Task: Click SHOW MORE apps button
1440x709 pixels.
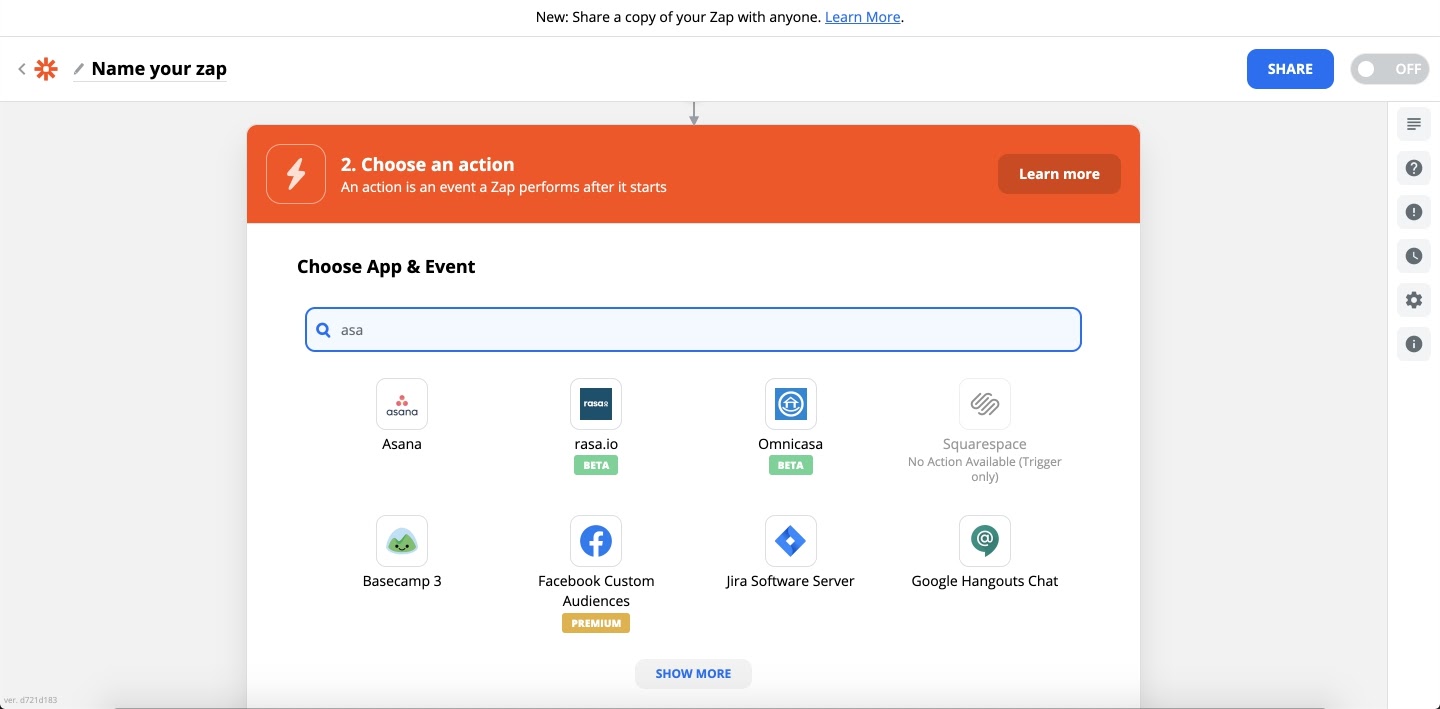Action: 693,674
